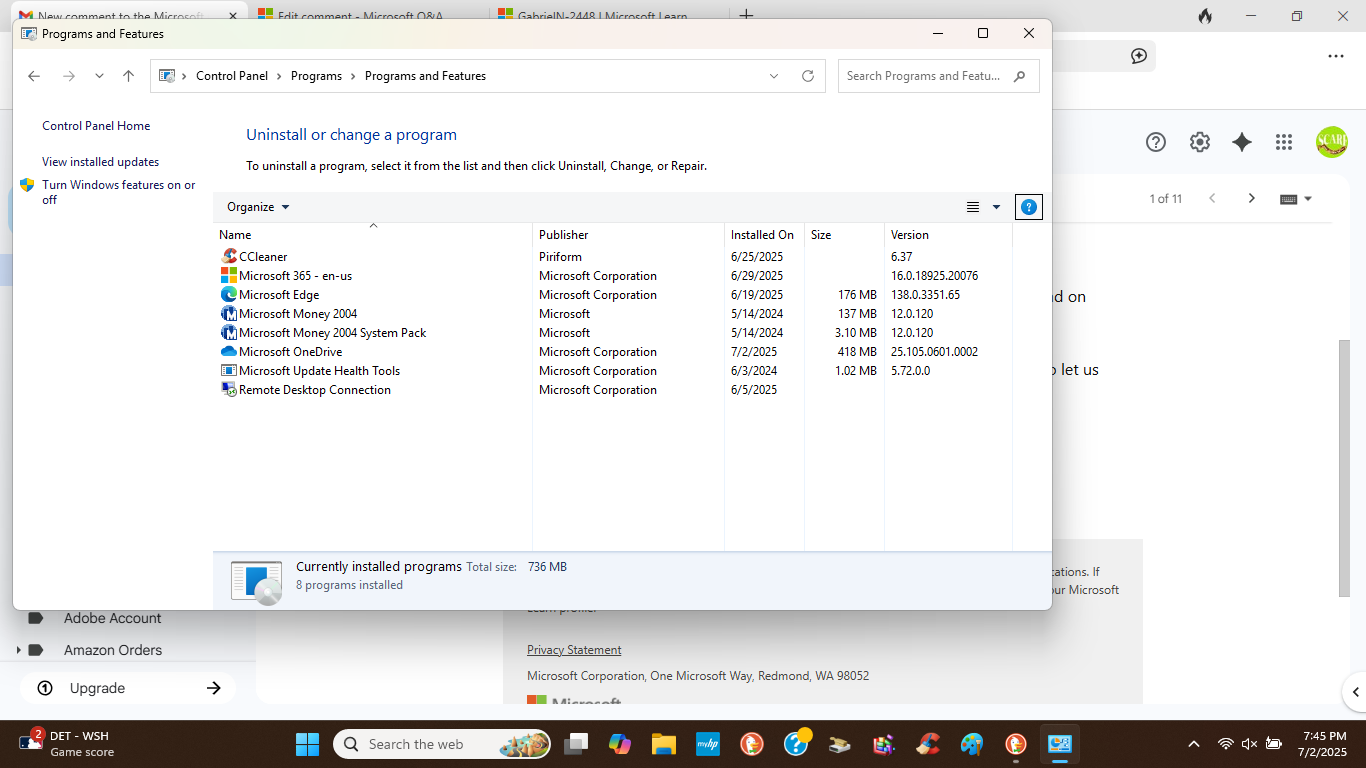Click the search magnifier in Programs and Features
Image resolution: width=1366 pixels, height=768 pixels.
coord(1020,76)
